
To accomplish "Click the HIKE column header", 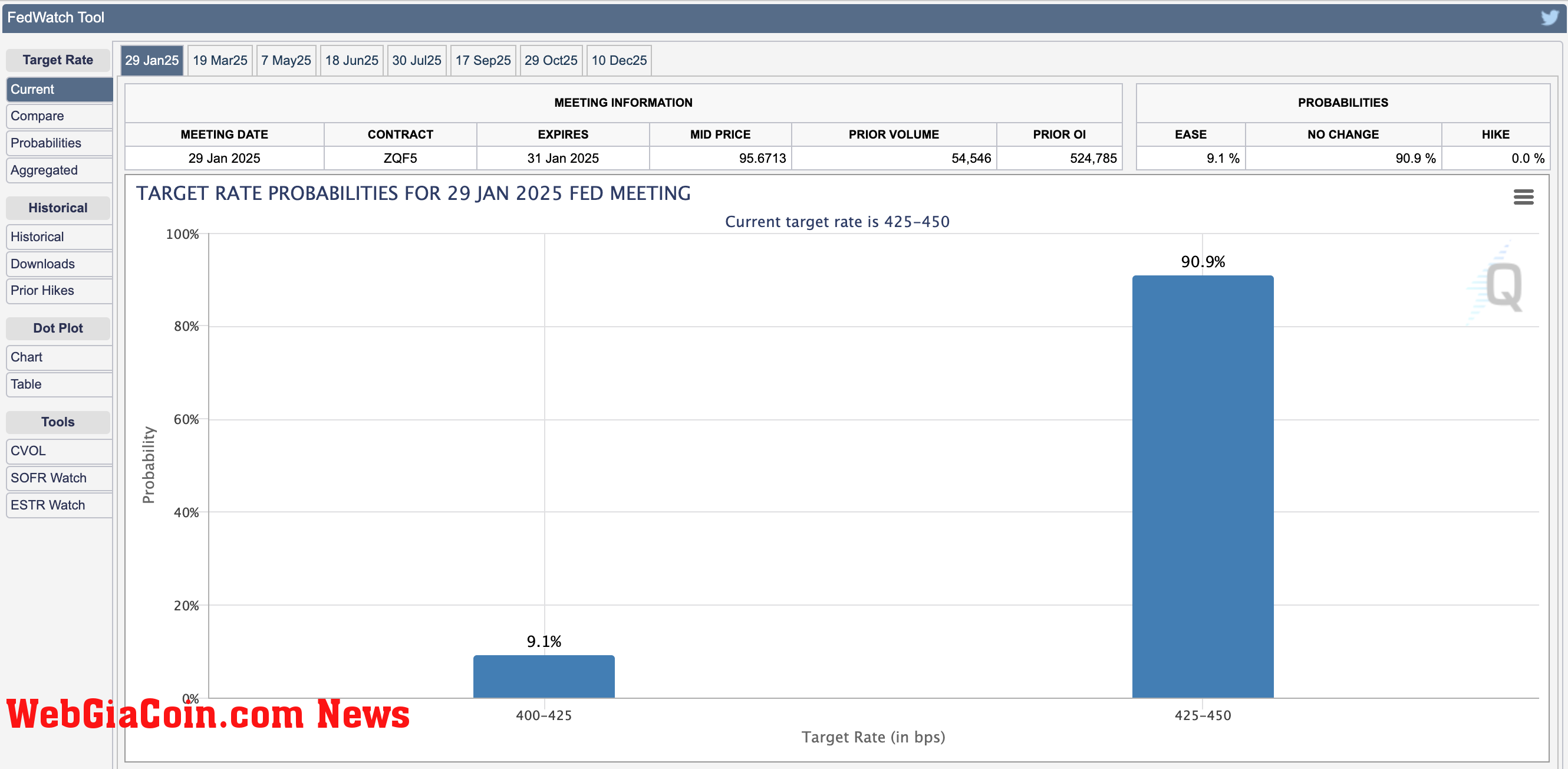I will tap(1495, 134).
